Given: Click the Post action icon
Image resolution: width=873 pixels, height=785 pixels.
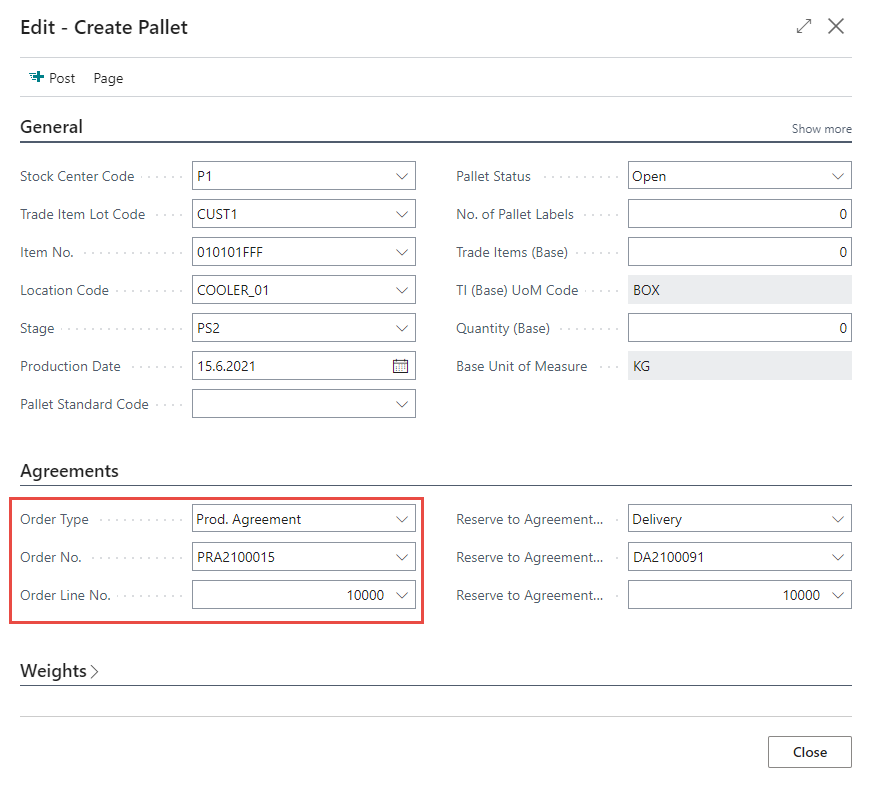Looking at the screenshot, I should click(x=37, y=77).
